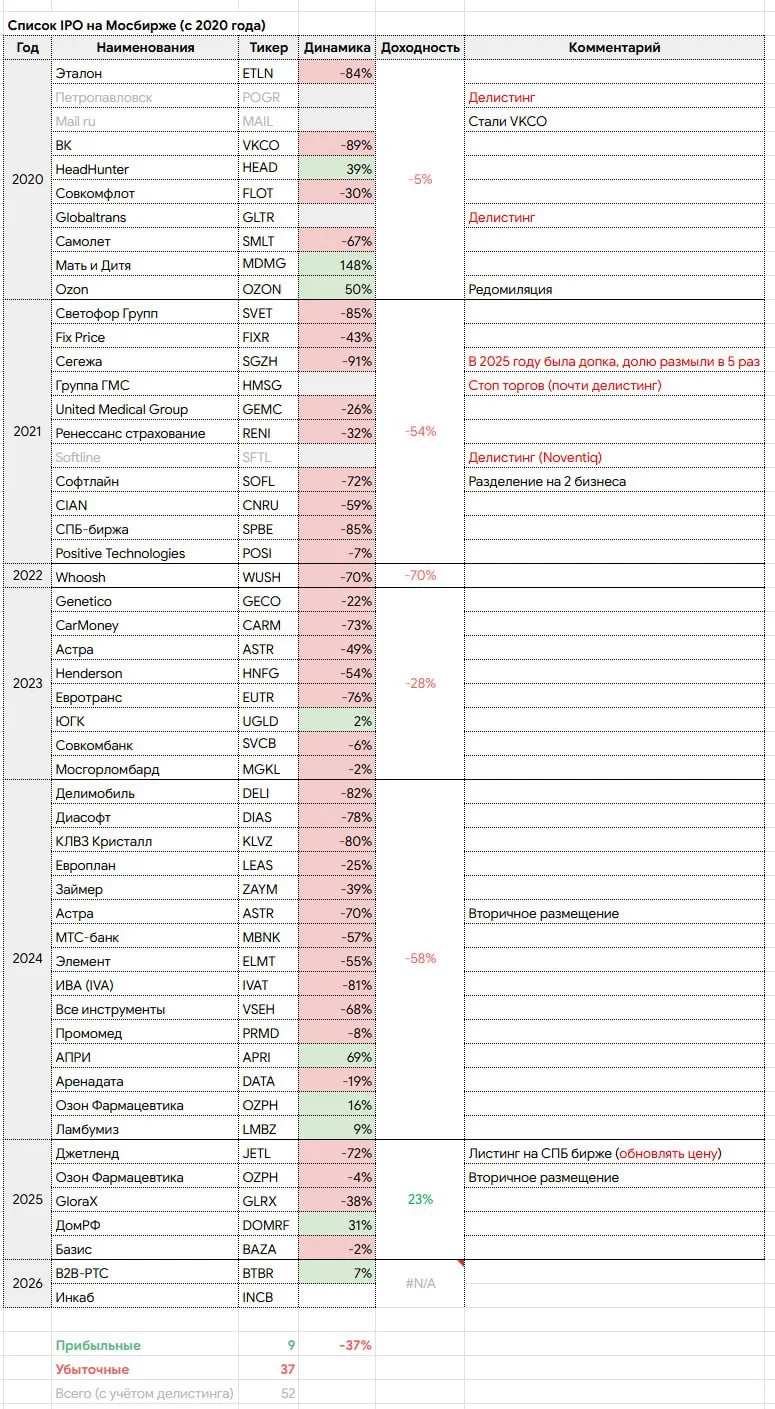Select the 'Динамика' header cell
Screen dimensions: 775x1409
click(x=337, y=48)
